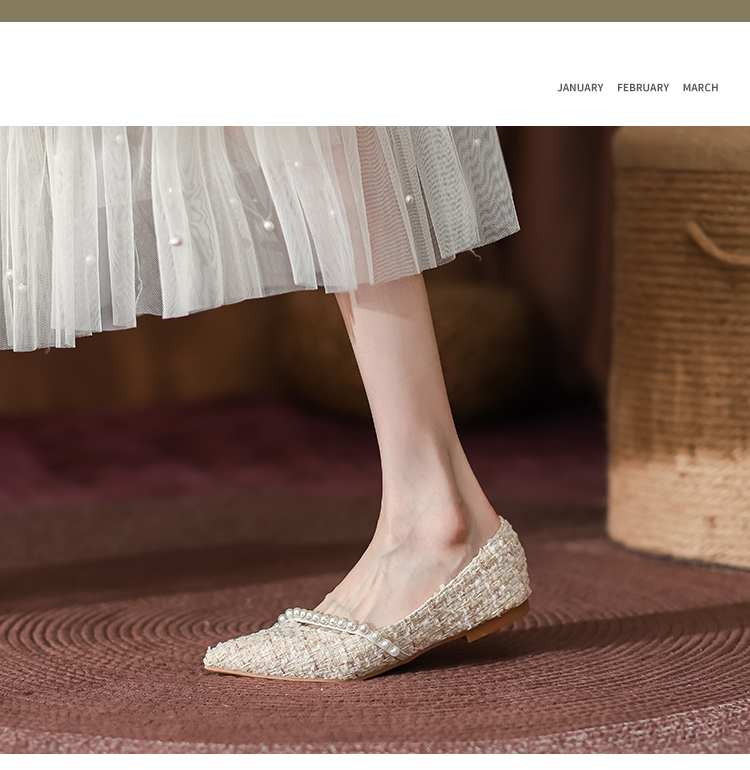Click the JANUARY label

[580, 87]
